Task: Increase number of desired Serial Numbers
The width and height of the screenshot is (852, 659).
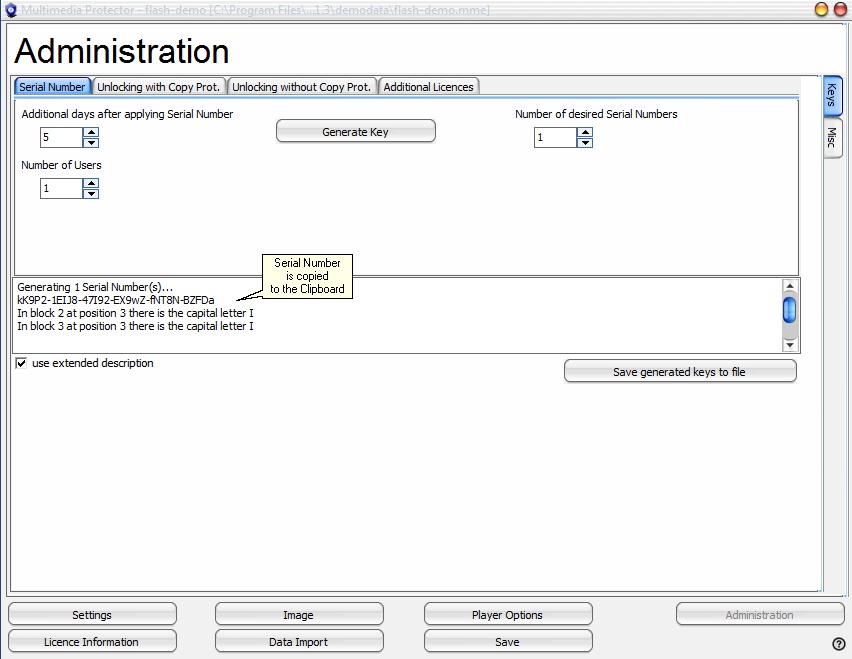Action: (x=585, y=132)
